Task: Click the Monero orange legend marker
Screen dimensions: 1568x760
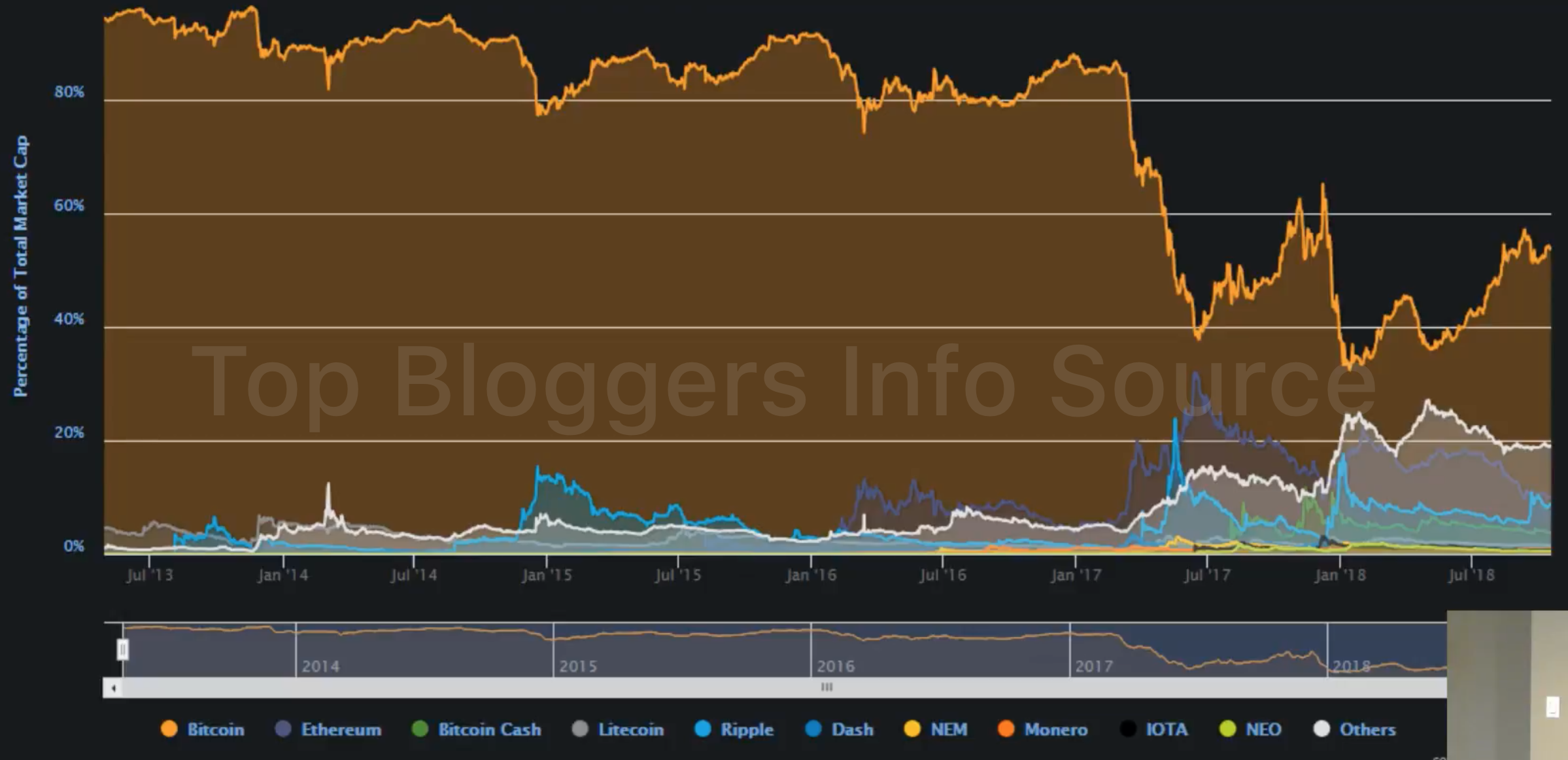Action: pyautogui.click(x=1006, y=729)
